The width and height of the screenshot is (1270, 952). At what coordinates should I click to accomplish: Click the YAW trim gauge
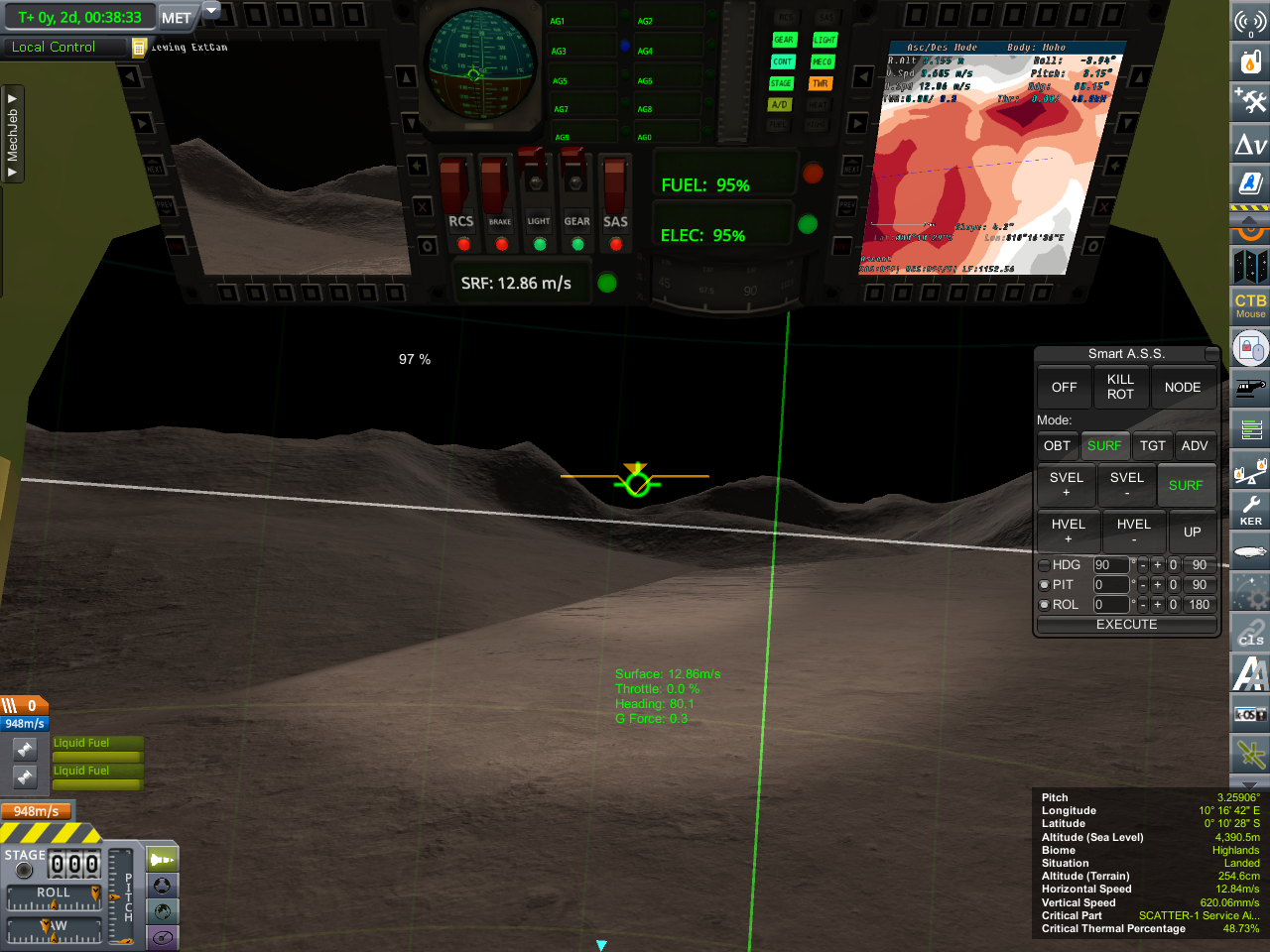[x=55, y=930]
